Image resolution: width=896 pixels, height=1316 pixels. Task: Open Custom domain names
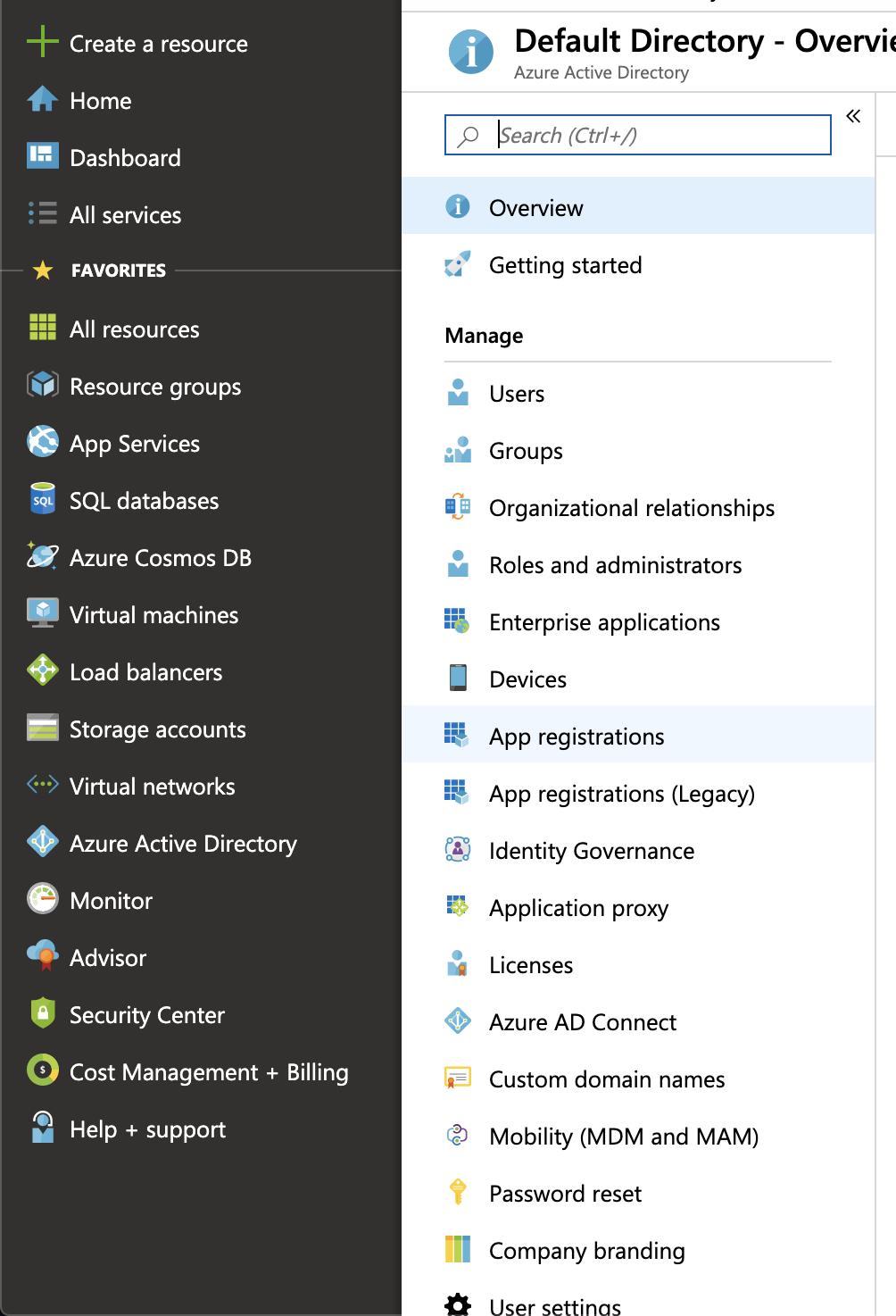638,1079
